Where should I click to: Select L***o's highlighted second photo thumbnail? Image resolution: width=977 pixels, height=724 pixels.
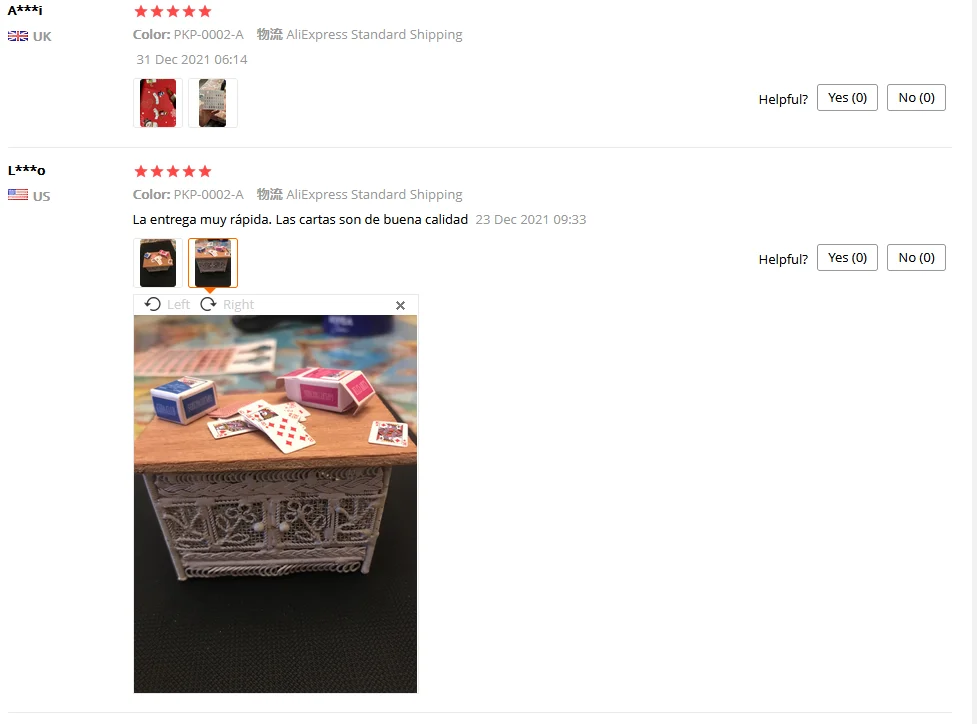point(212,263)
